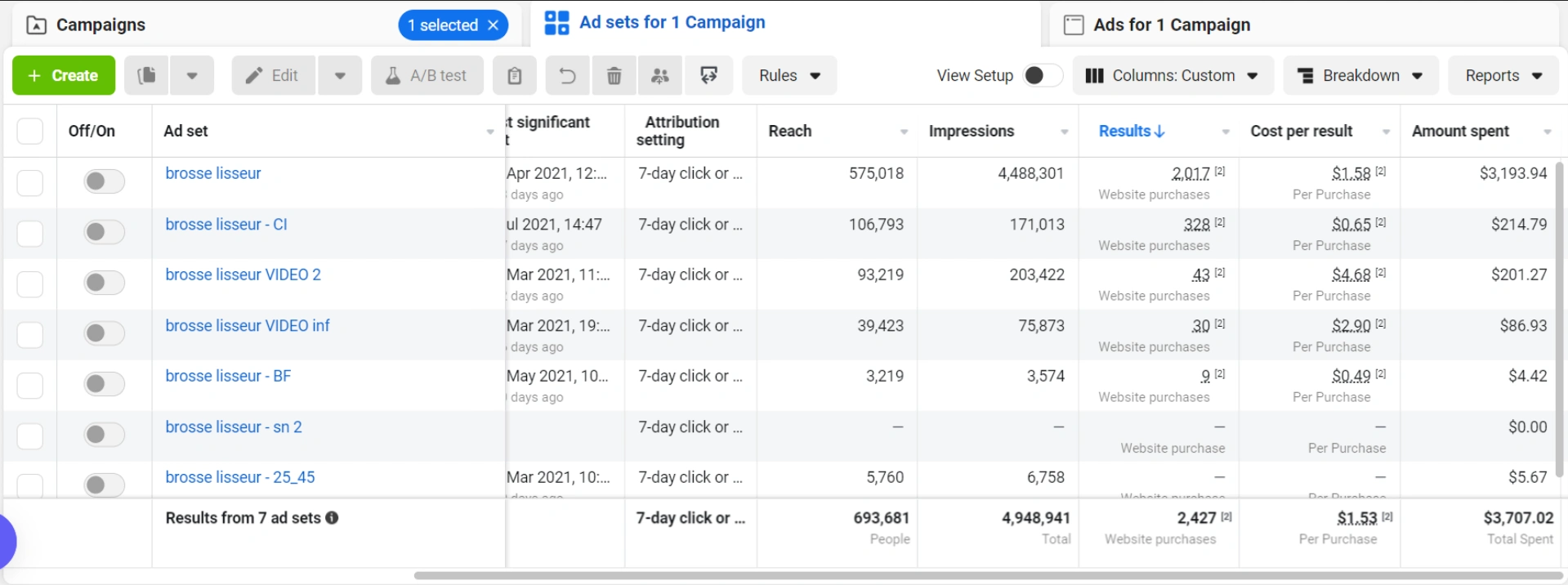1568x585 pixels.
Task: Toggle on the brosse lisseur - CI ad set
Action: pos(104,232)
